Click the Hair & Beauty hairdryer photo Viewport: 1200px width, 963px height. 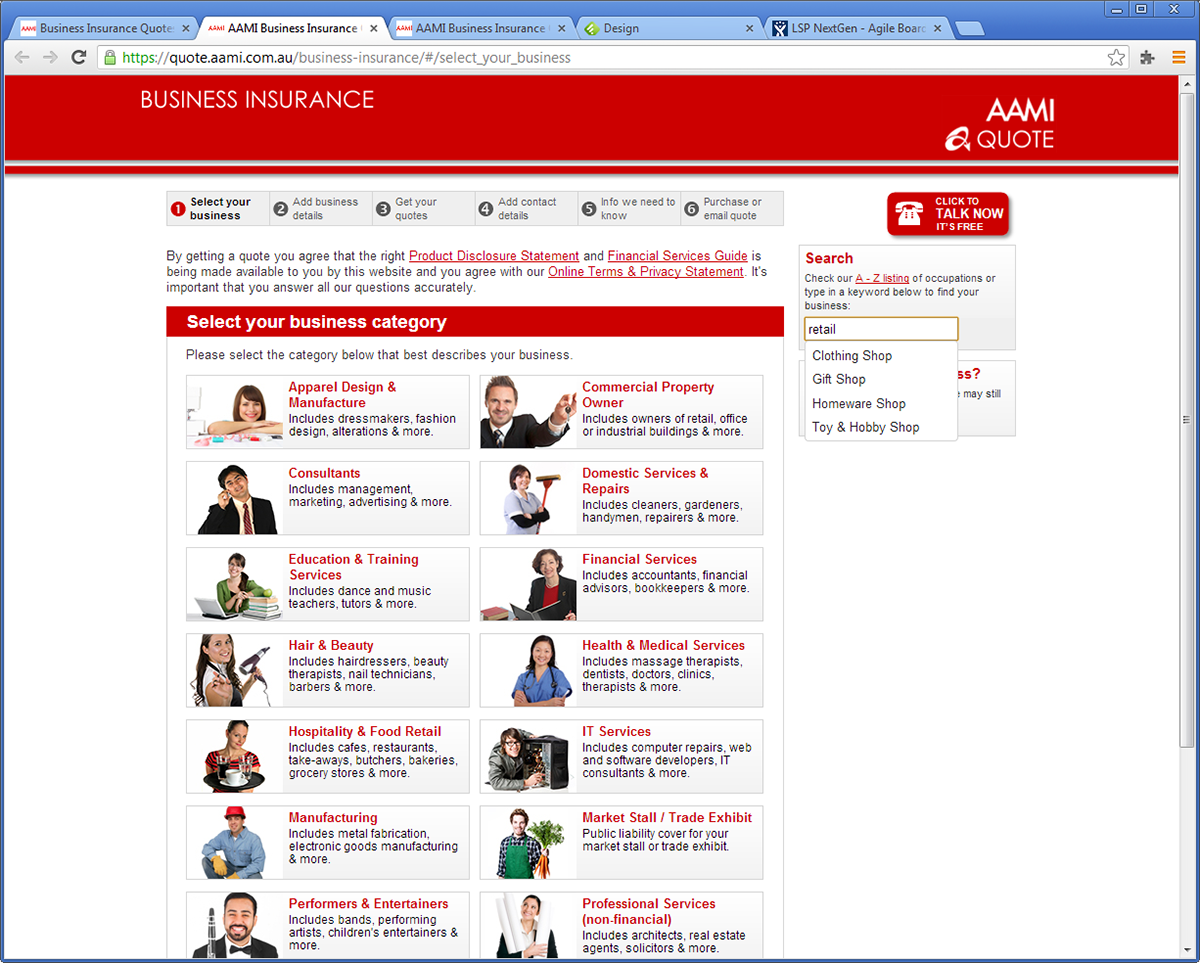234,670
